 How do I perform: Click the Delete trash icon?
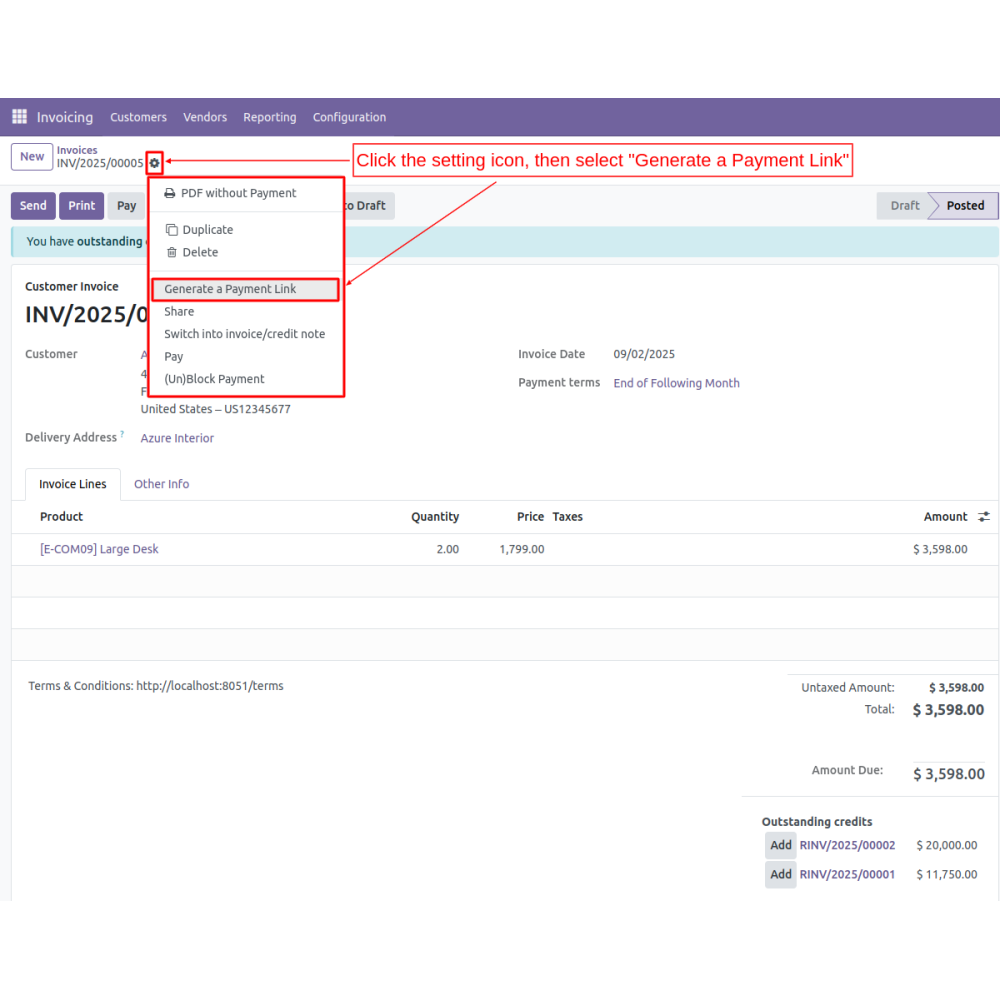[171, 253]
